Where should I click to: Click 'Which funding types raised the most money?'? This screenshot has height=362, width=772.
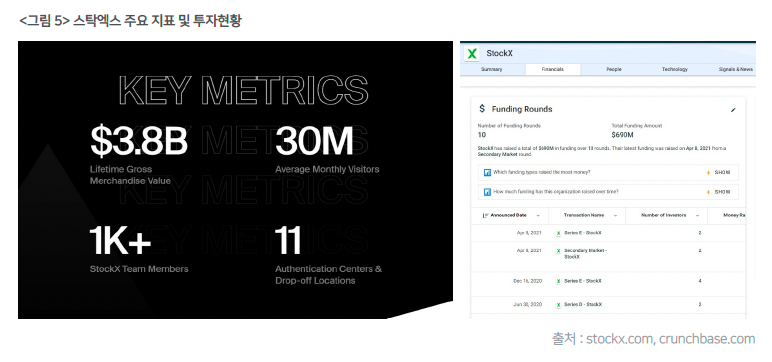[x=542, y=172]
